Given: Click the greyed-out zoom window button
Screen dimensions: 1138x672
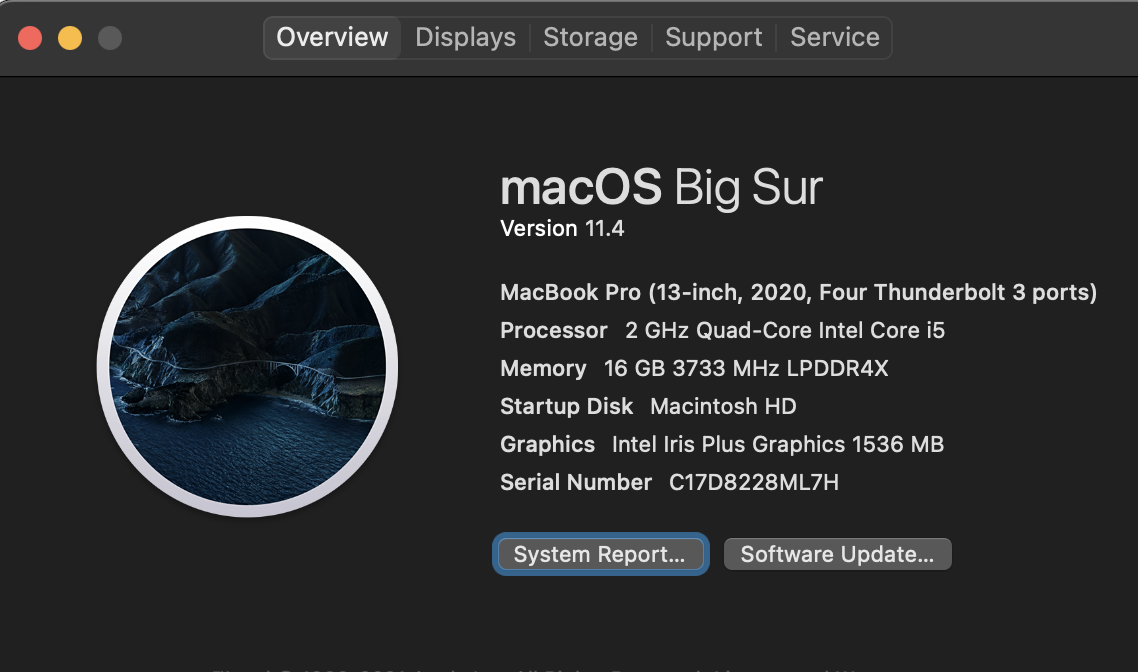Looking at the screenshot, I should click(110, 38).
